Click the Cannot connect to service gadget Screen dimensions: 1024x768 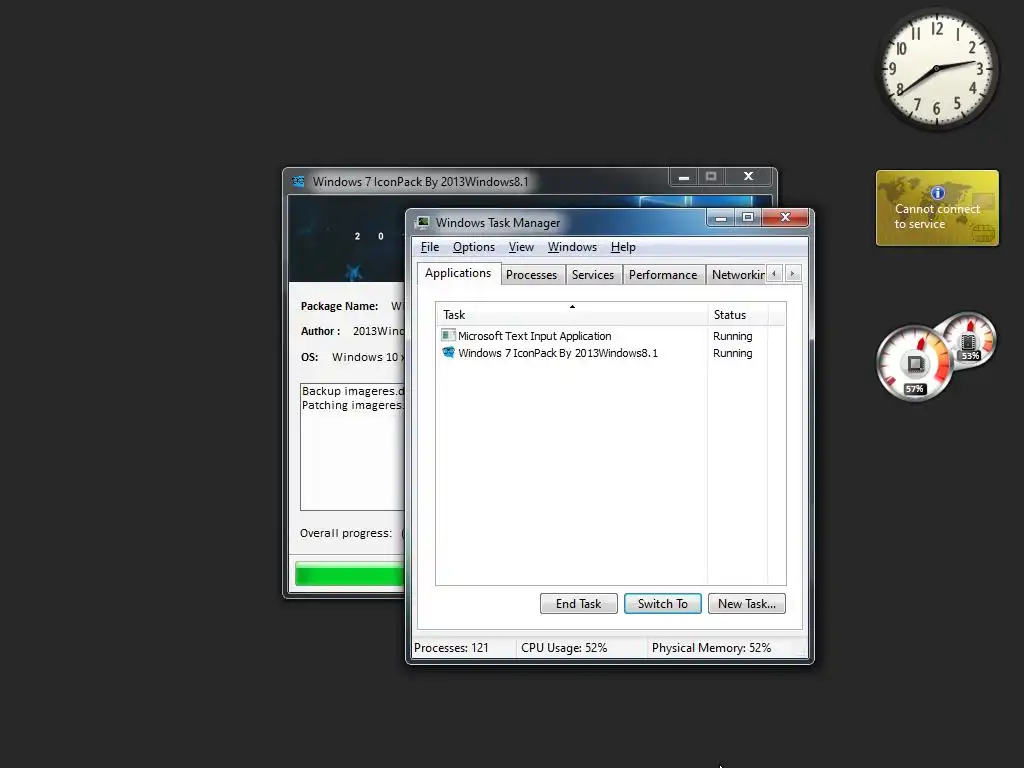coord(937,208)
